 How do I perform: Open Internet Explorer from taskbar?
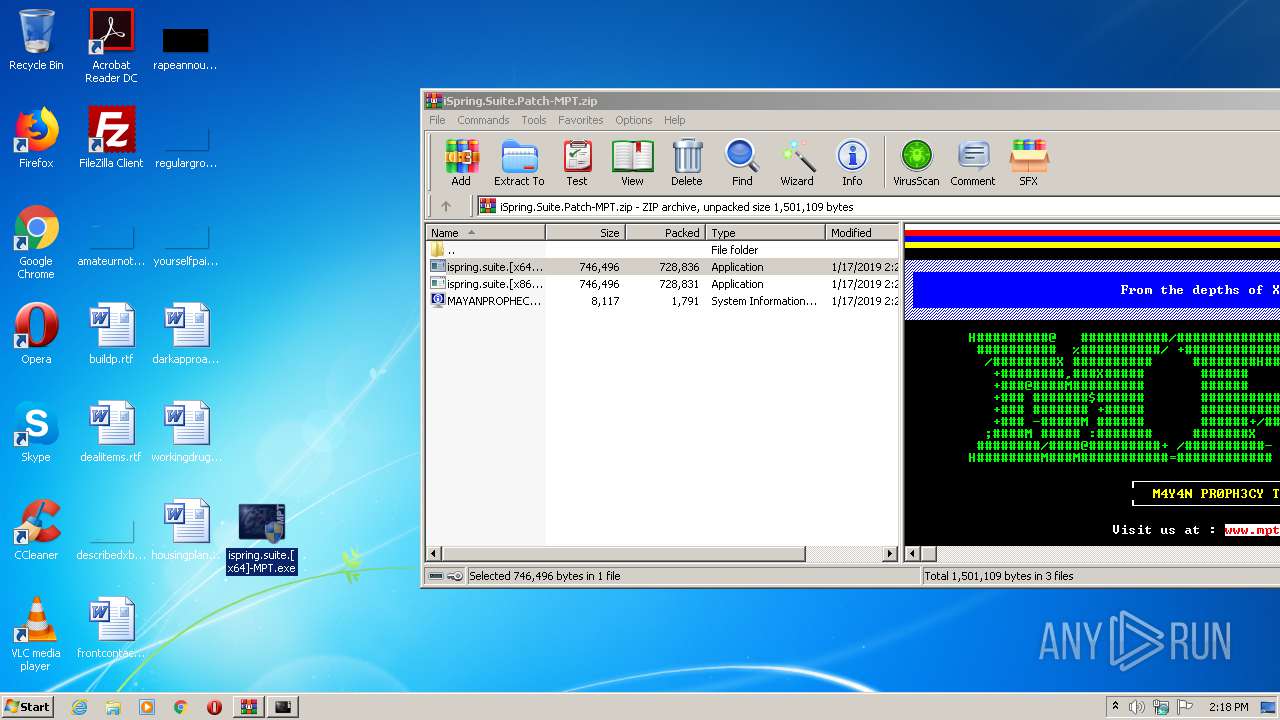(x=80, y=707)
